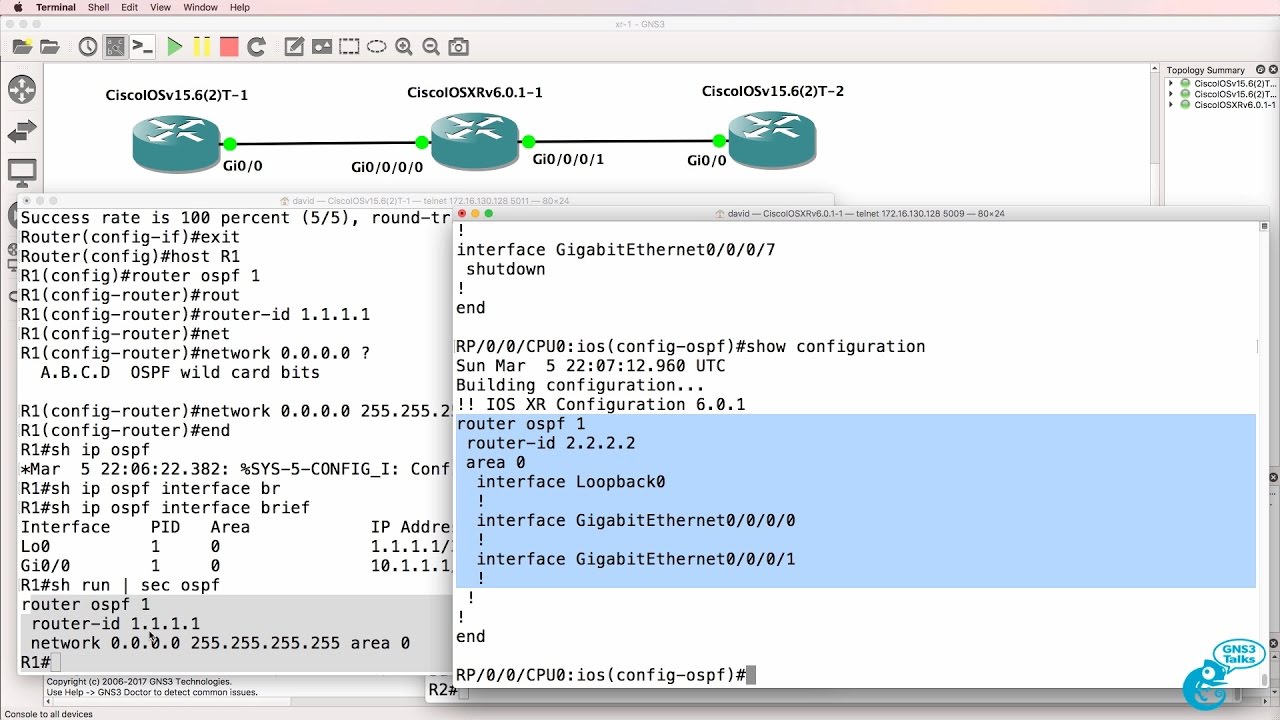Select the Draw rectangle tool
The height and width of the screenshot is (720, 1280).
tap(349, 46)
